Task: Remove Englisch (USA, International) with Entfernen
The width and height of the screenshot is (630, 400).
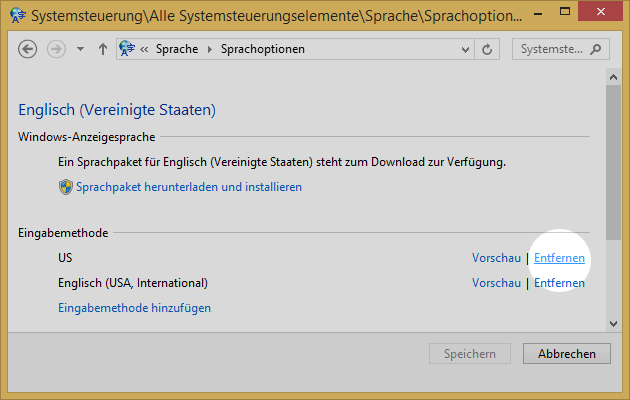Action: pyautogui.click(x=559, y=283)
